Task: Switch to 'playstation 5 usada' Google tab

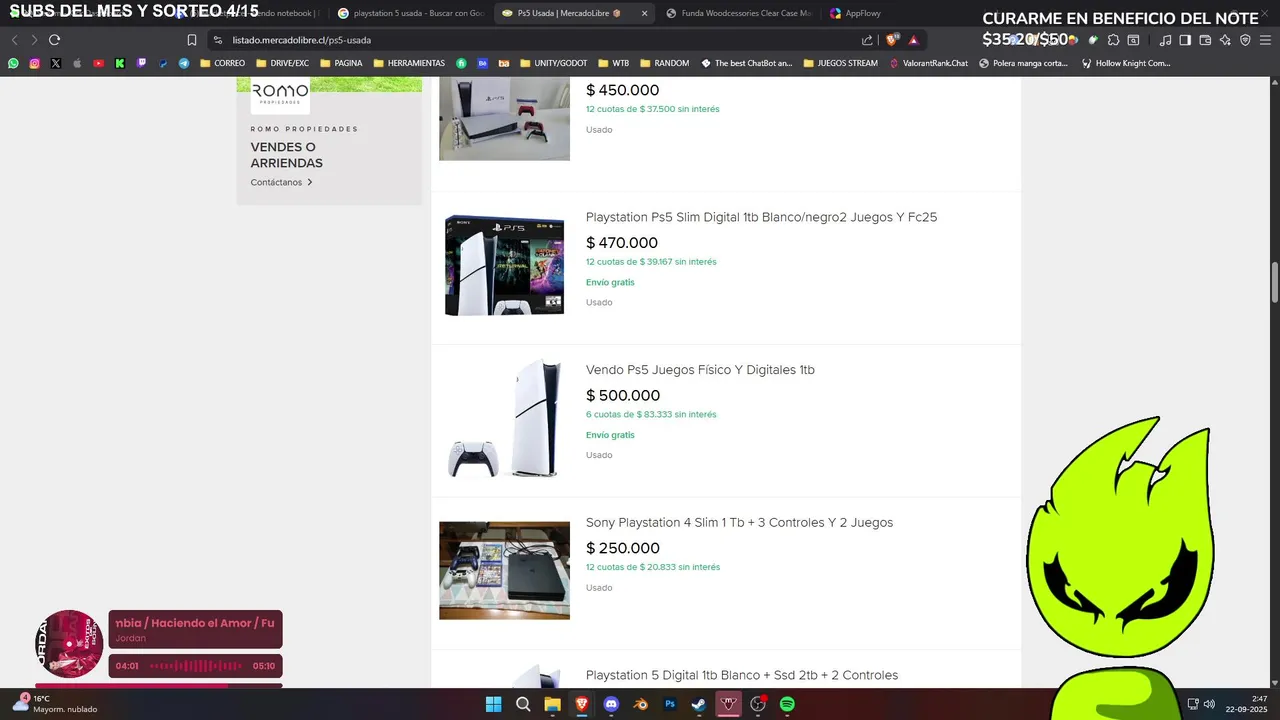Action: click(x=410, y=13)
